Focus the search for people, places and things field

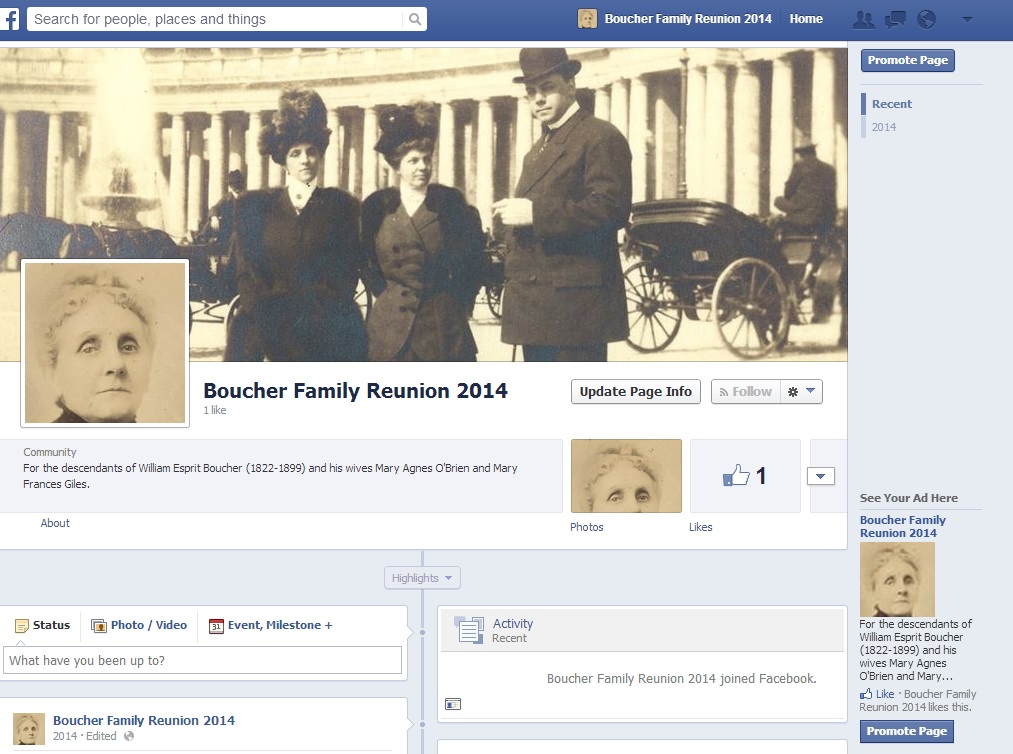[x=216, y=19]
